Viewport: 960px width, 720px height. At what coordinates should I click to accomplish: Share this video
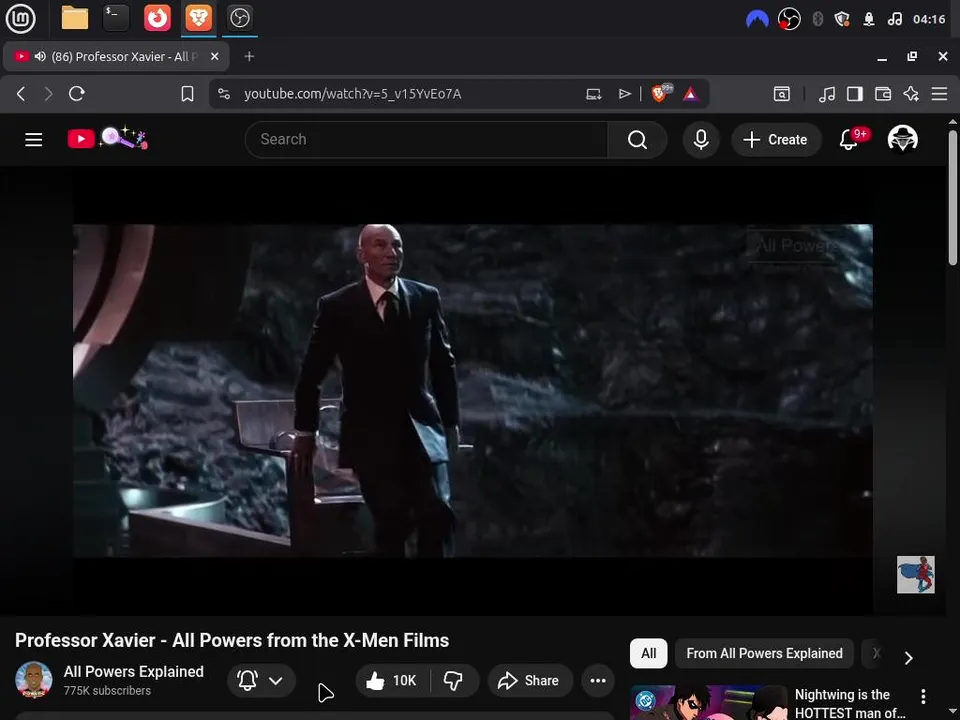pos(530,680)
